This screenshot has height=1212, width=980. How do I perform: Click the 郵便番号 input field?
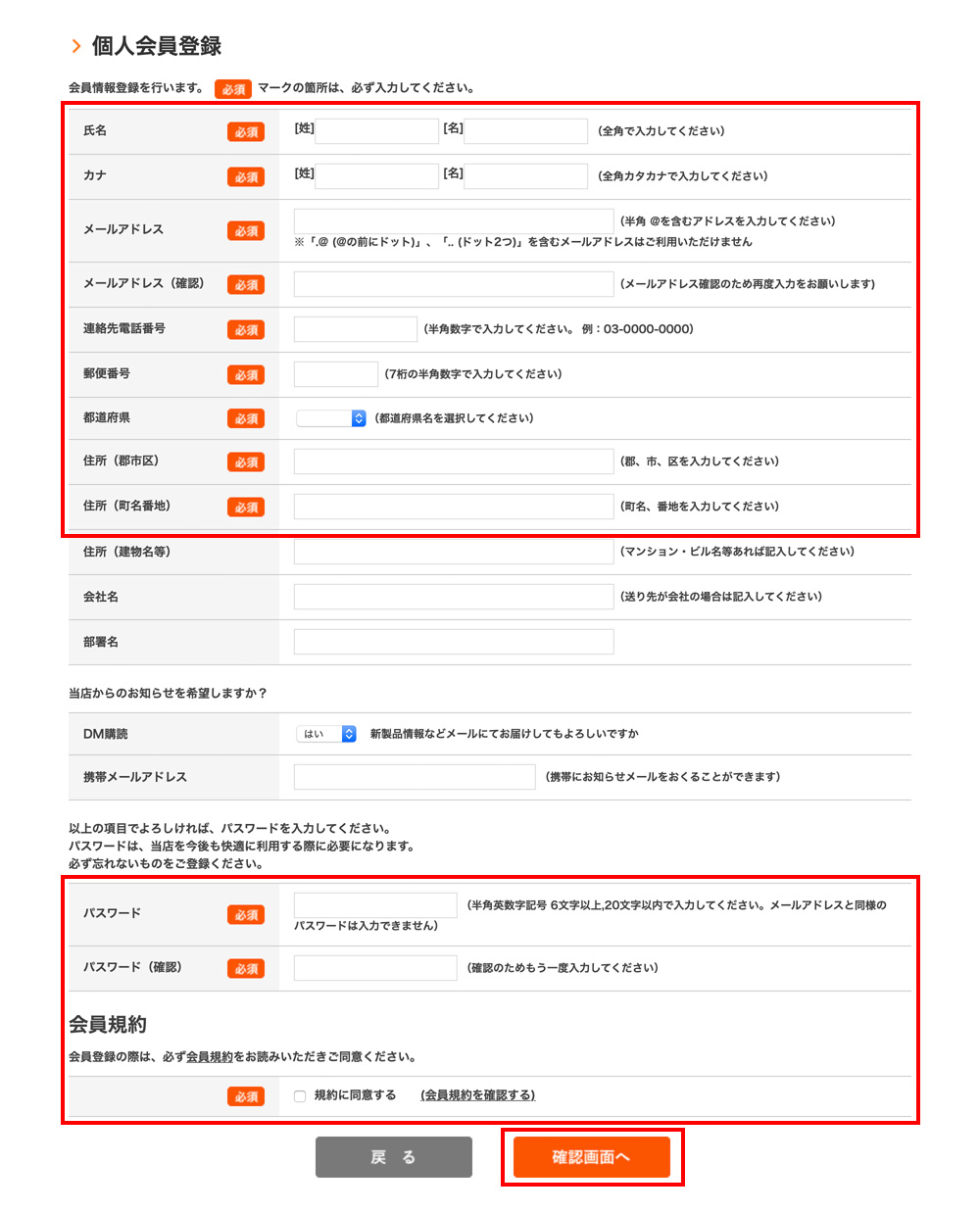click(x=335, y=374)
